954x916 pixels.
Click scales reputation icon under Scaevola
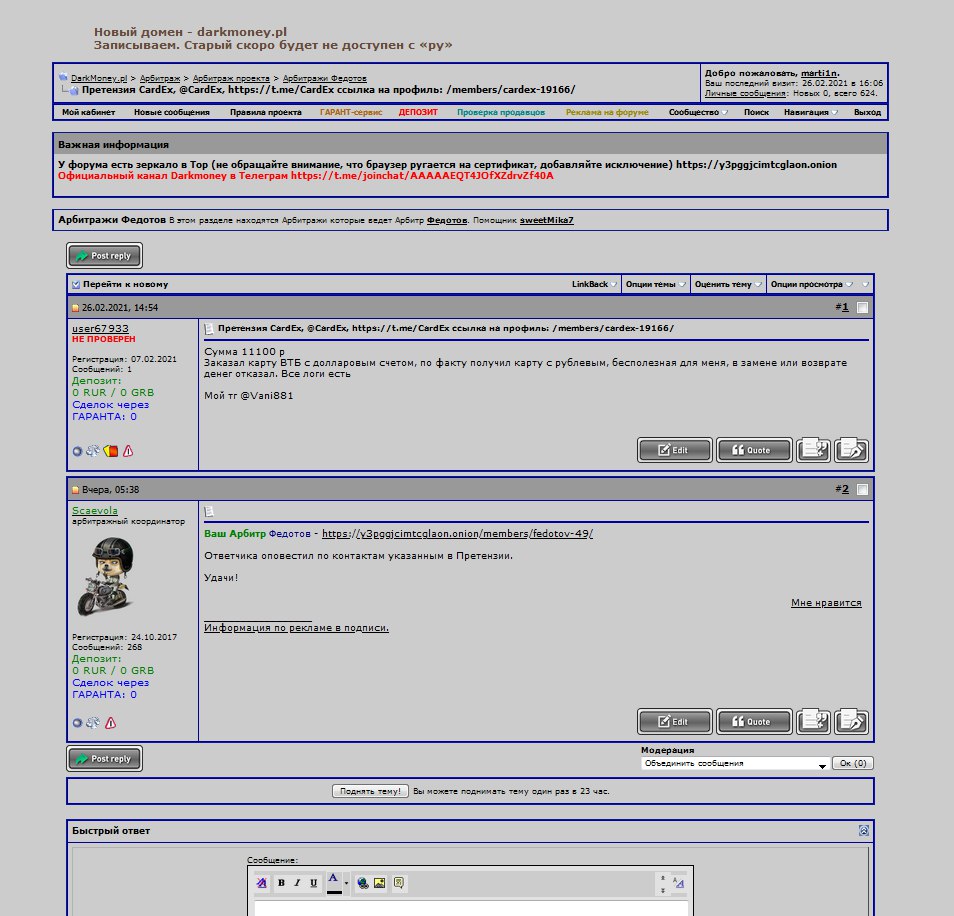pyautogui.click(x=92, y=723)
